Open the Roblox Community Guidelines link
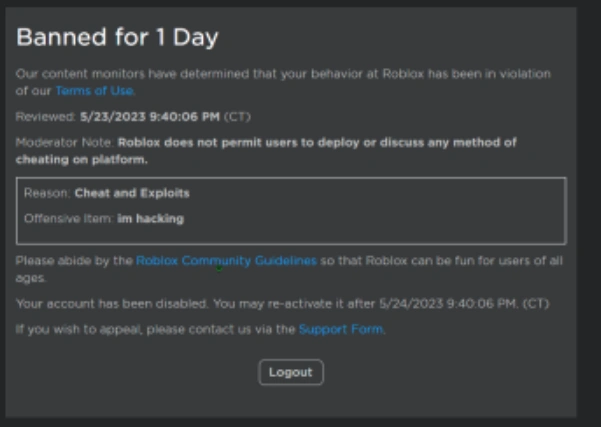Viewport: 601px width, 427px height. click(x=226, y=261)
